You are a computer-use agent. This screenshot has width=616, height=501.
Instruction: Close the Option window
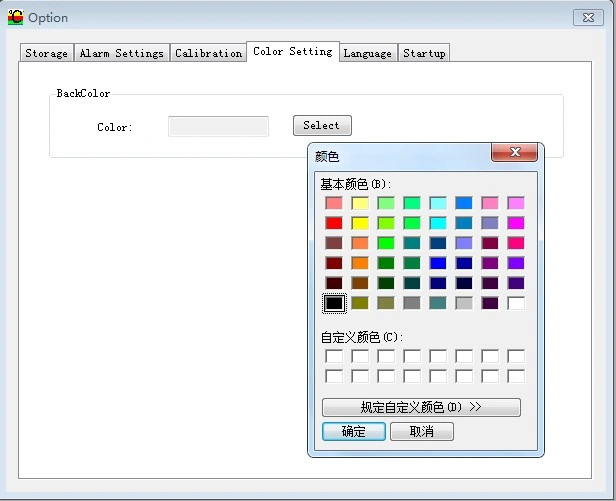coord(587,17)
